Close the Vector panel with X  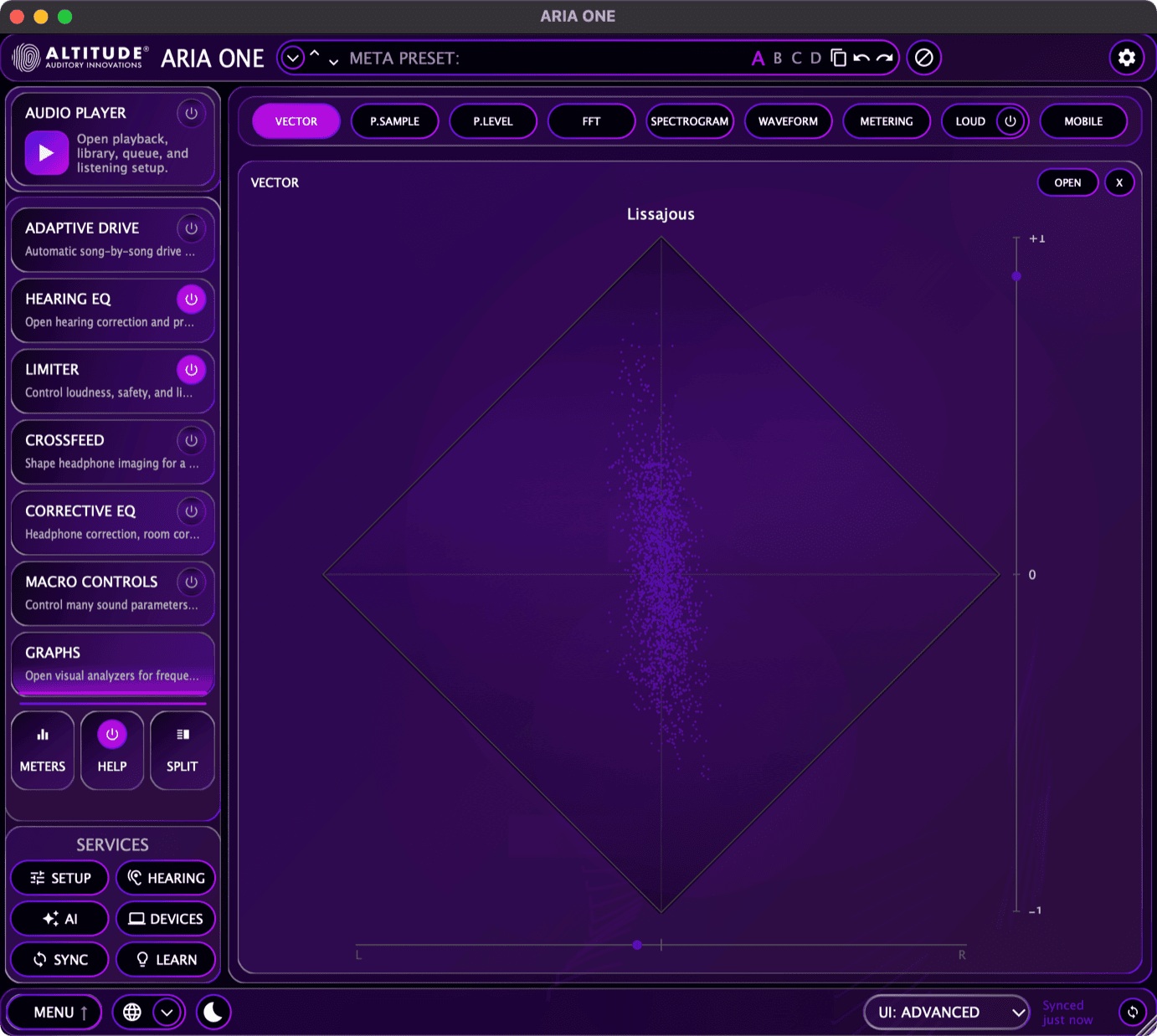(1119, 182)
